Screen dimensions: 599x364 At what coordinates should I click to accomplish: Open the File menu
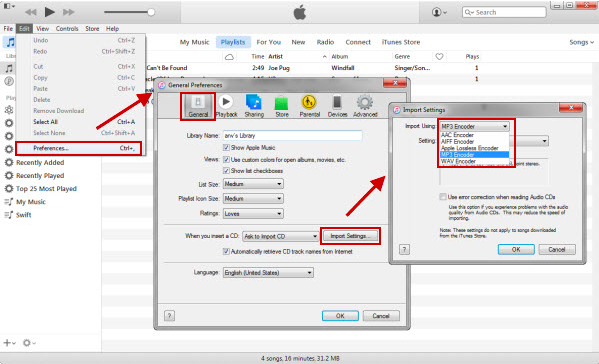coord(8,29)
